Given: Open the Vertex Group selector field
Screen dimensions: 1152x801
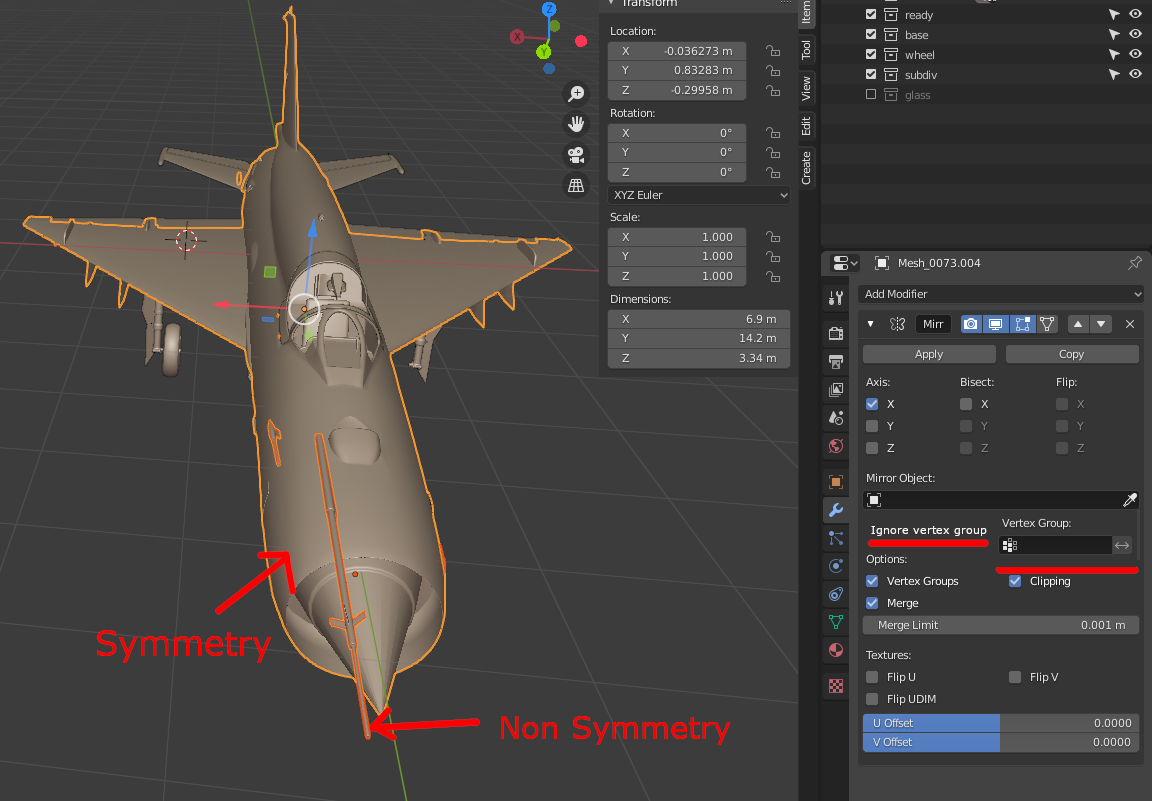Looking at the screenshot, I should [x=1055, y=545].
